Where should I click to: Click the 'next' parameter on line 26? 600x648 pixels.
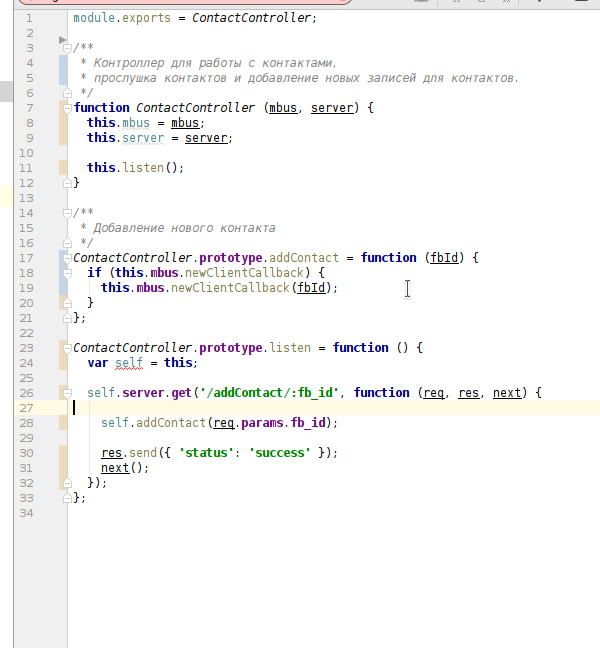pyautogui.click(x=507, y=393)
